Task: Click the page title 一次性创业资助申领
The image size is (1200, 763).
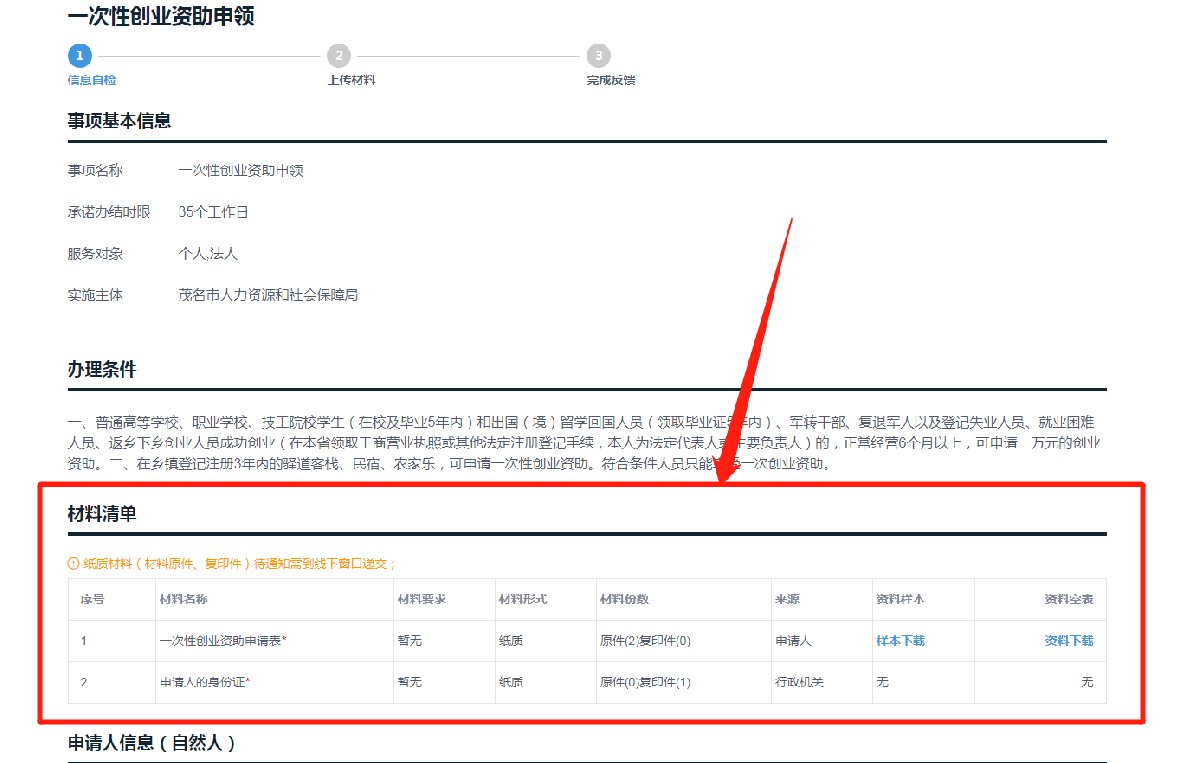Action: point(160,17)
